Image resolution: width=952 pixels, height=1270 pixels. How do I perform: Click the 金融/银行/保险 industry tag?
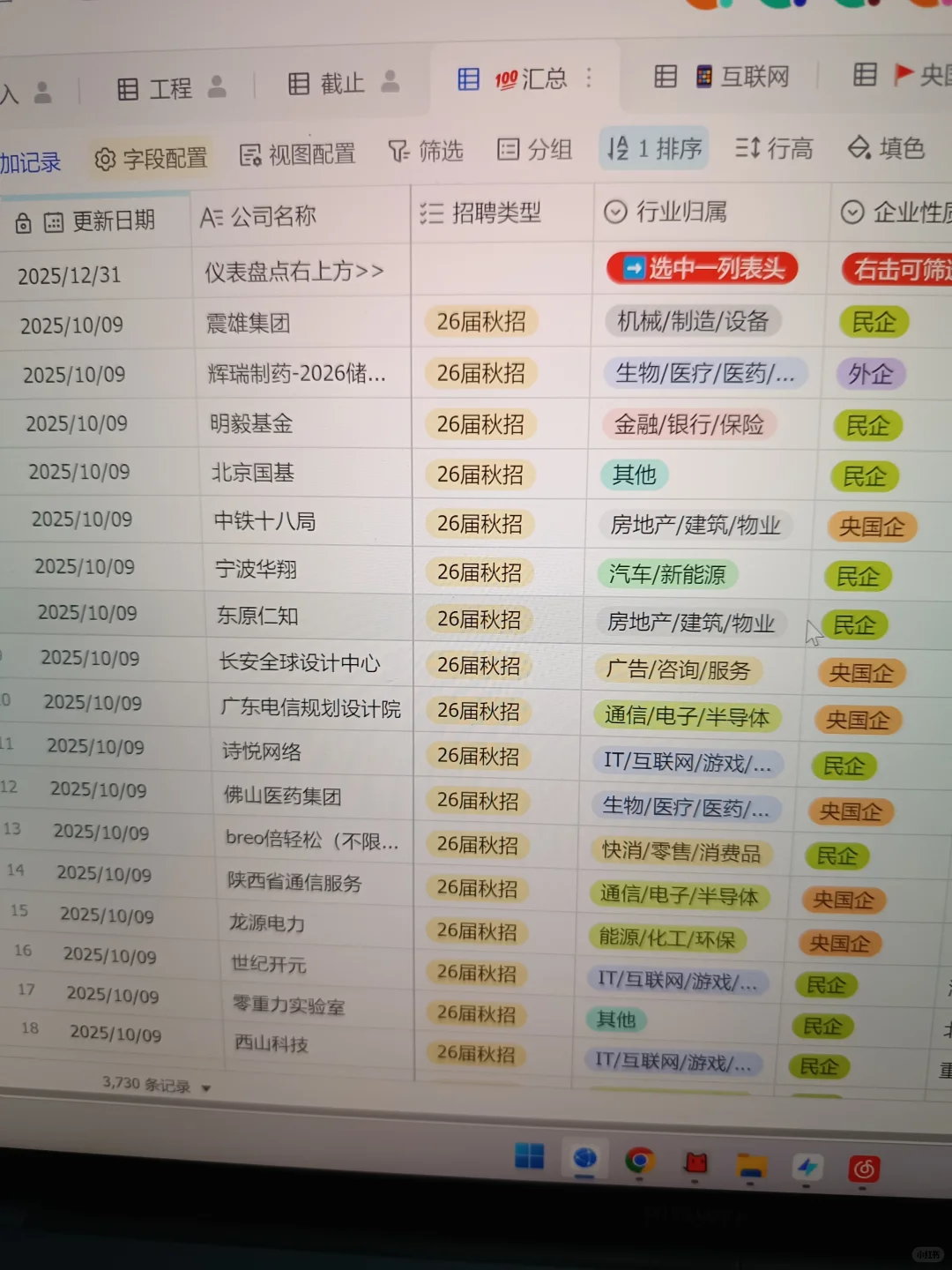[688, 425]
